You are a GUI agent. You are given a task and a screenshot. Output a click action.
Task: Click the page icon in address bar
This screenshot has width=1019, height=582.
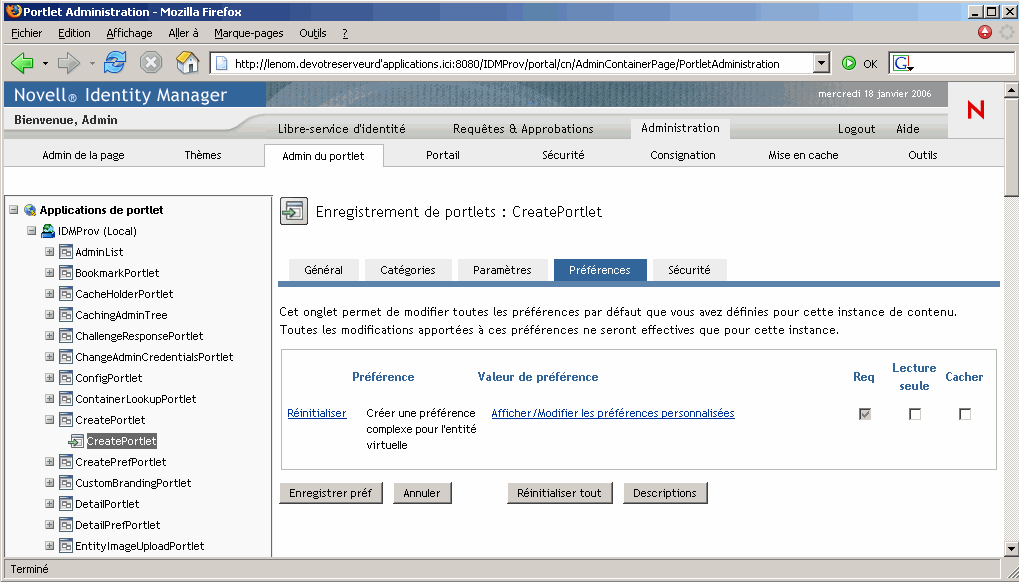pyautogui.click(x=222, y=64)
